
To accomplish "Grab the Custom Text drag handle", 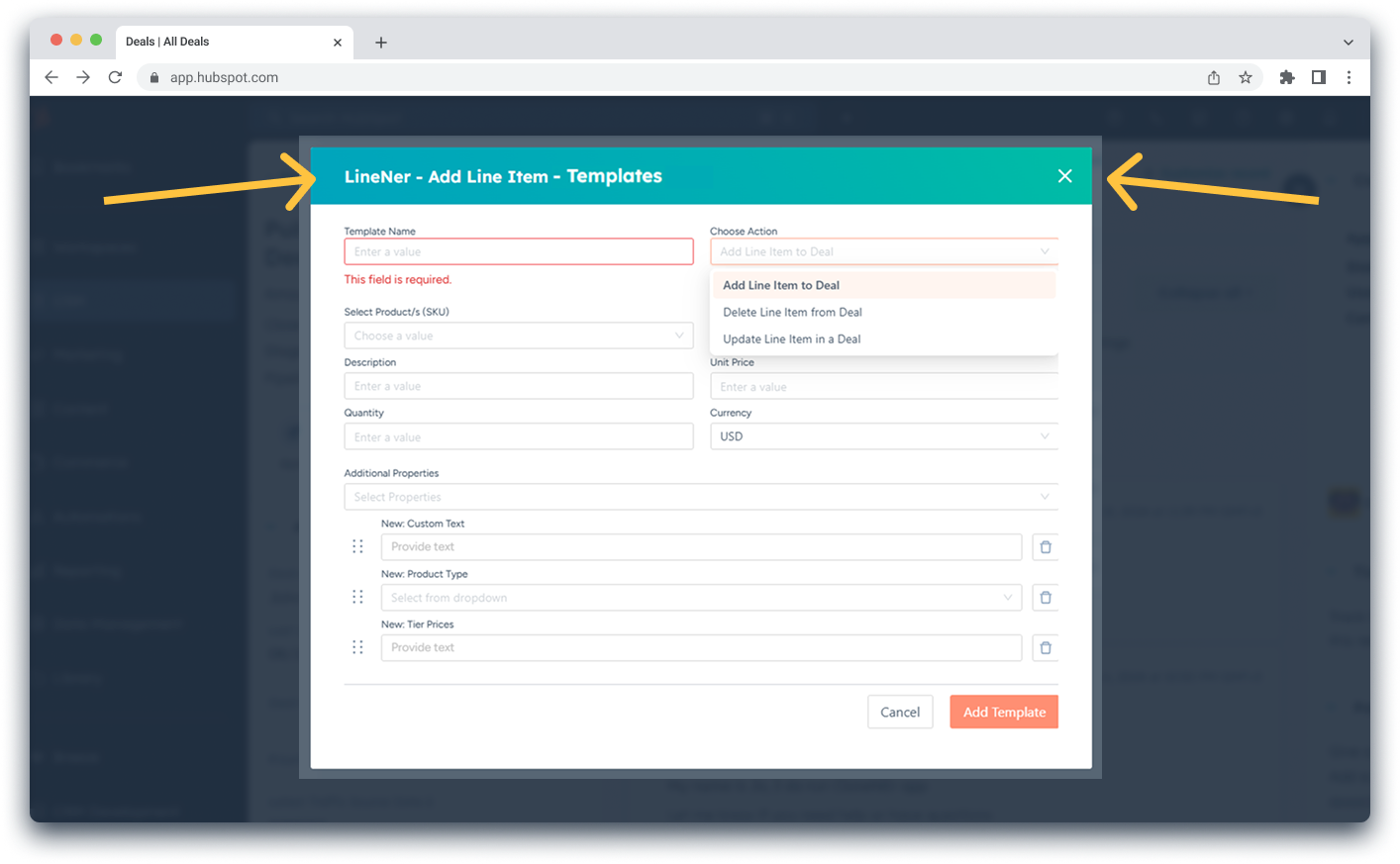I will tap(358, 546).
